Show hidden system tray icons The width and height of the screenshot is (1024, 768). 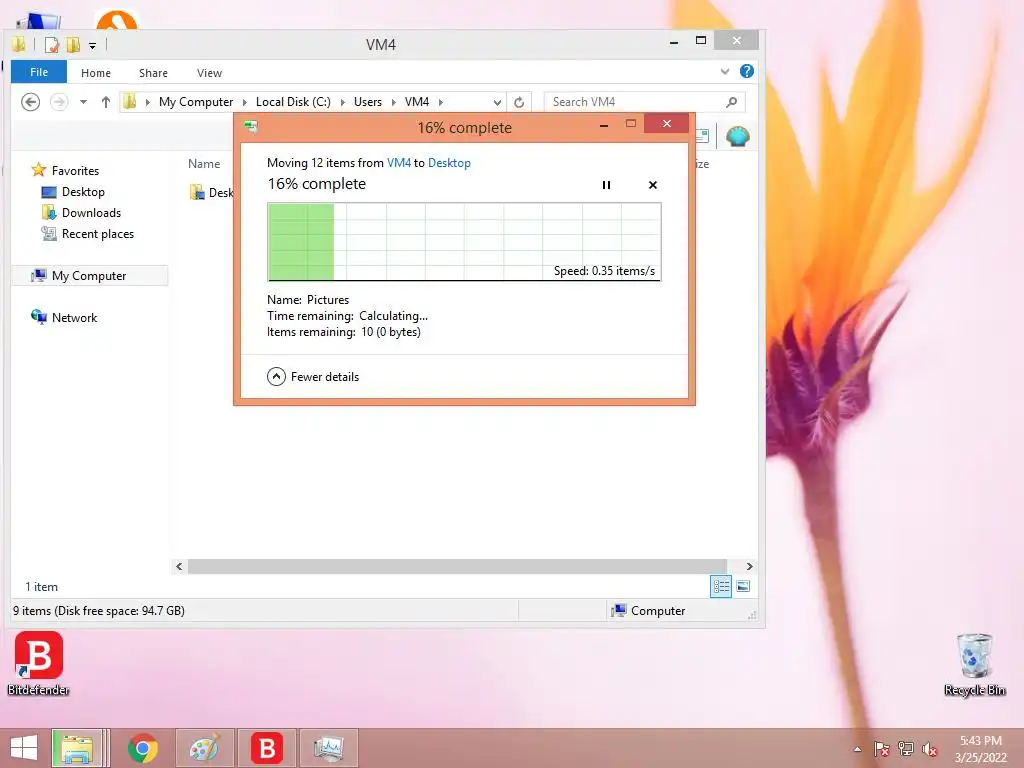tap(857, 749)
